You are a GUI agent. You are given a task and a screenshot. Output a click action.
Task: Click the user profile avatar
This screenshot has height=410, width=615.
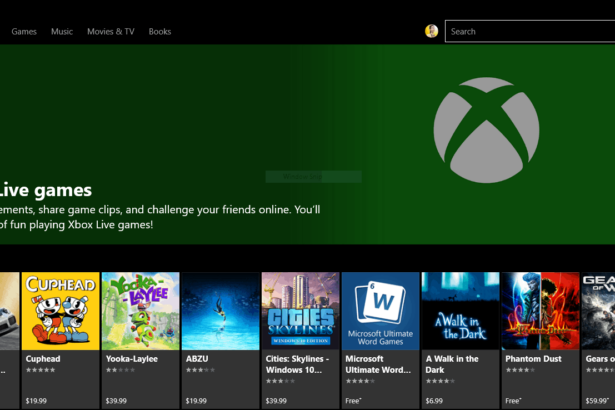coord(431,31)
